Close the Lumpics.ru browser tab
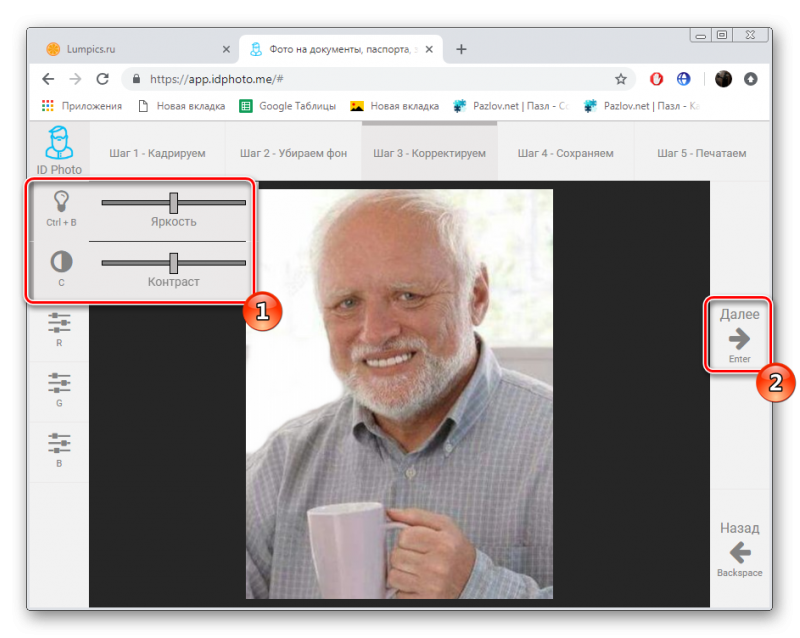Viewport: 800px width, 638px height. pos(226,49)
